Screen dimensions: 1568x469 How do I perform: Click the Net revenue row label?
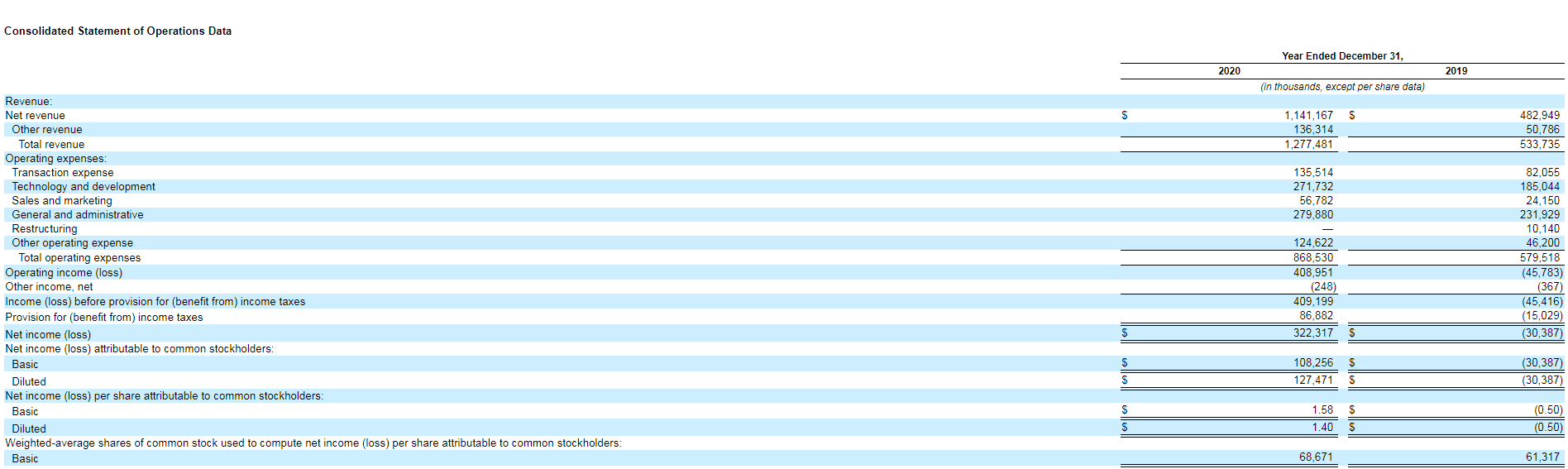(x=35, y=116)
